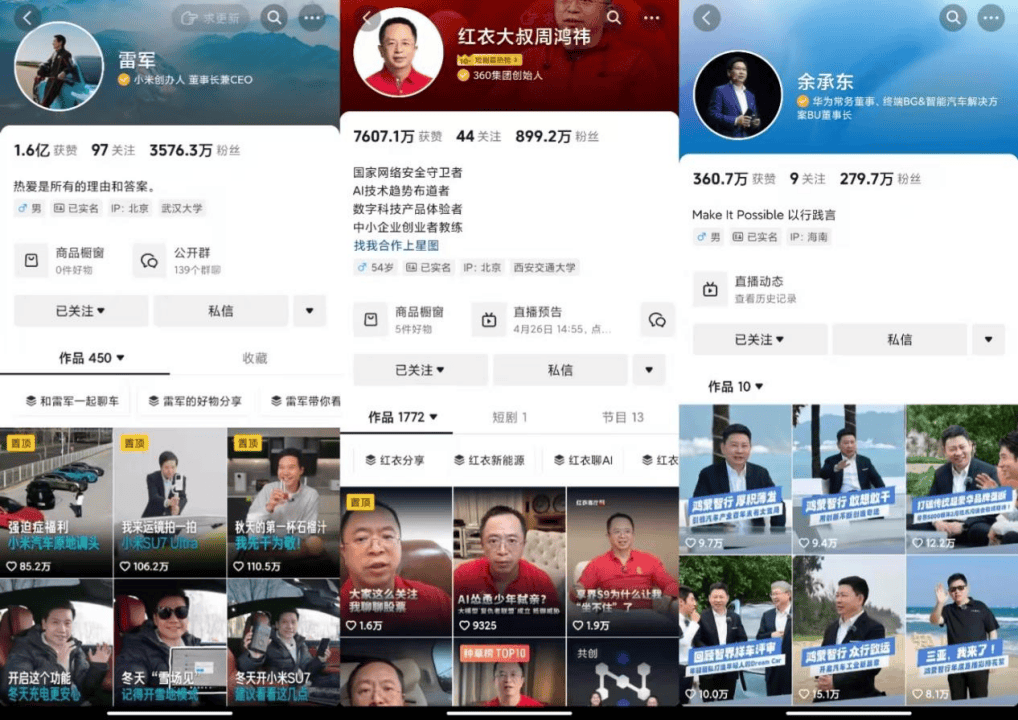Switch to 节目 13 tab
Screen dimensions: 1018x720
tap(623, 417)
